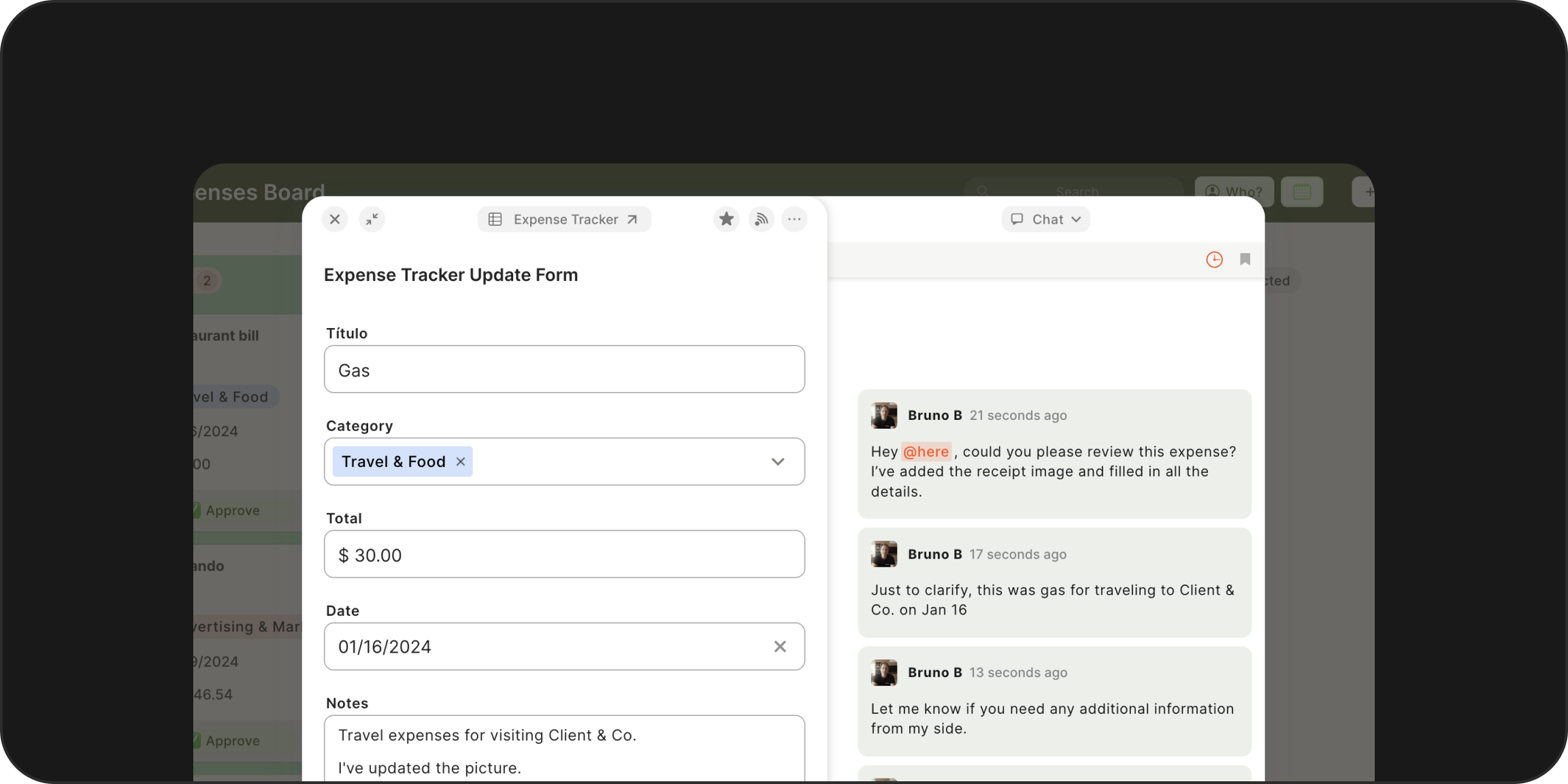This screenshot has height=784, width=1568.
Task: Collapse the form with the shrink arrows icon
Action: click(372, 219)
